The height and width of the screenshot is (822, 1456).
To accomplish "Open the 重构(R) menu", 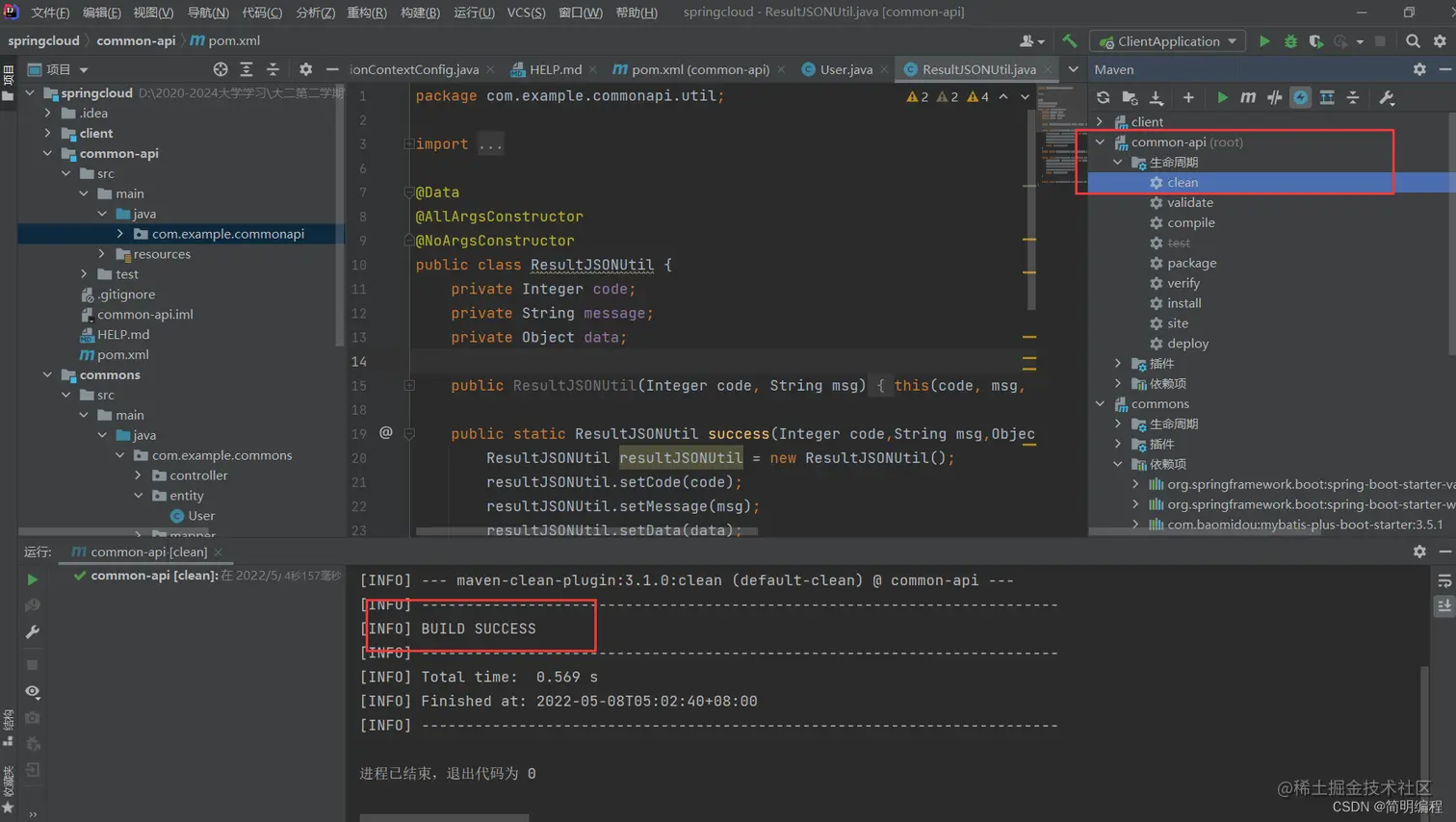I will (x=366, y=13).
